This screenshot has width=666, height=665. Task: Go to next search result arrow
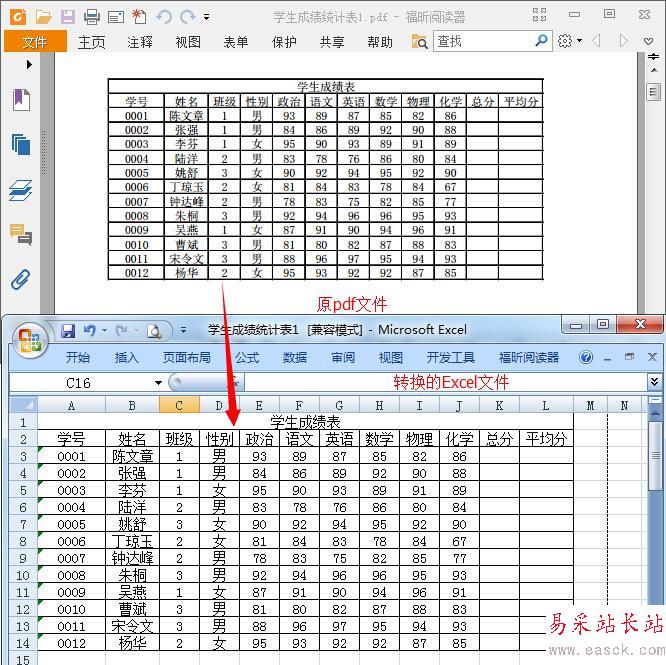tap(623, 41)
